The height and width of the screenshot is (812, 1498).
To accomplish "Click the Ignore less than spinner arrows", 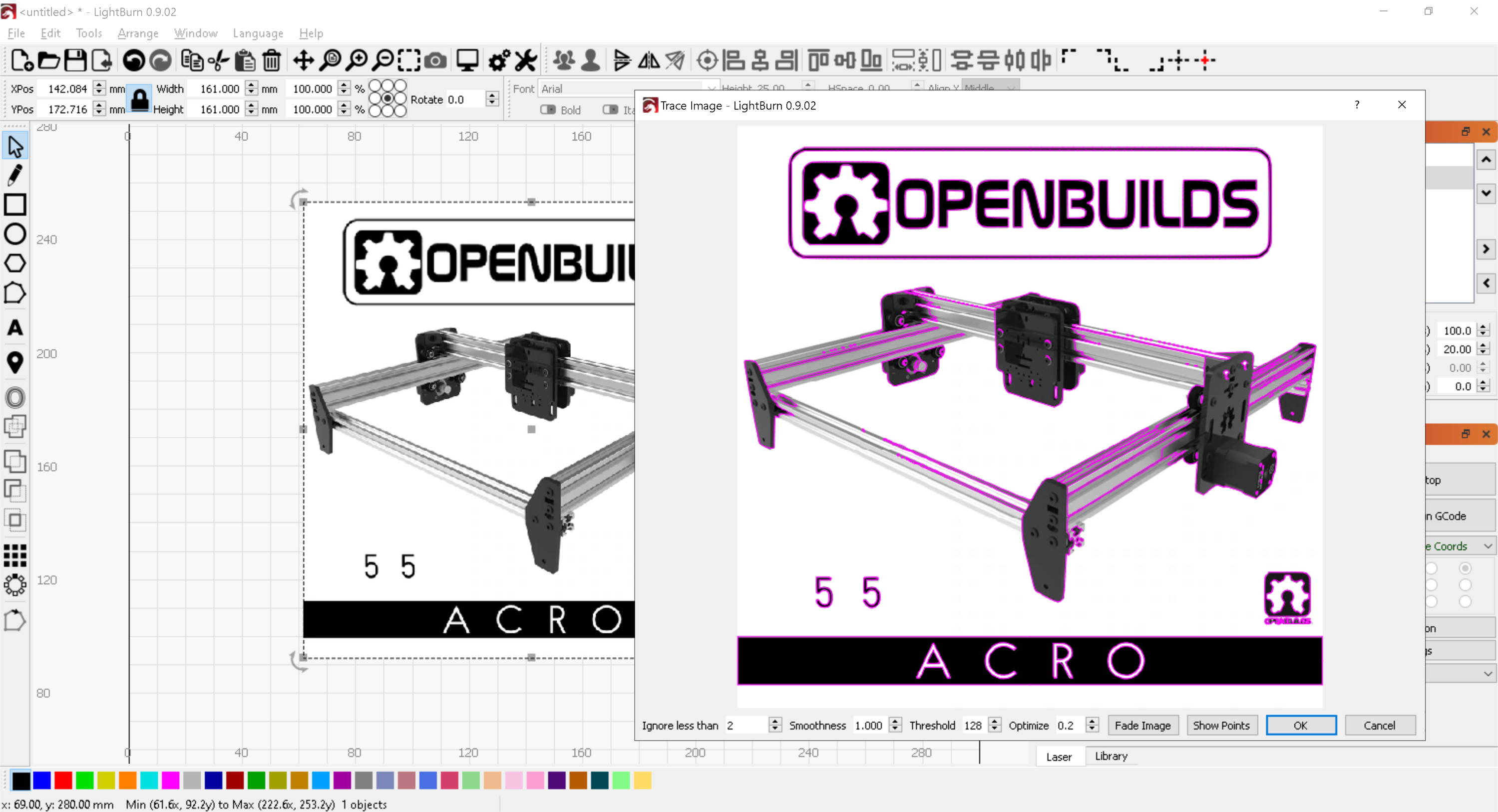I will 774,725.
